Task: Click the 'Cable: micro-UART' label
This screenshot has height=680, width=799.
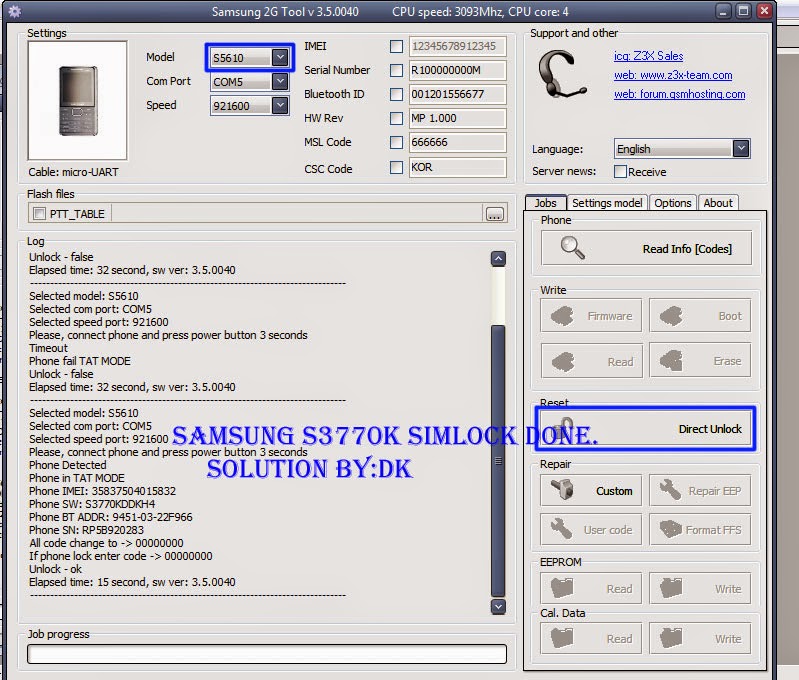Action: tap(73, 172)
